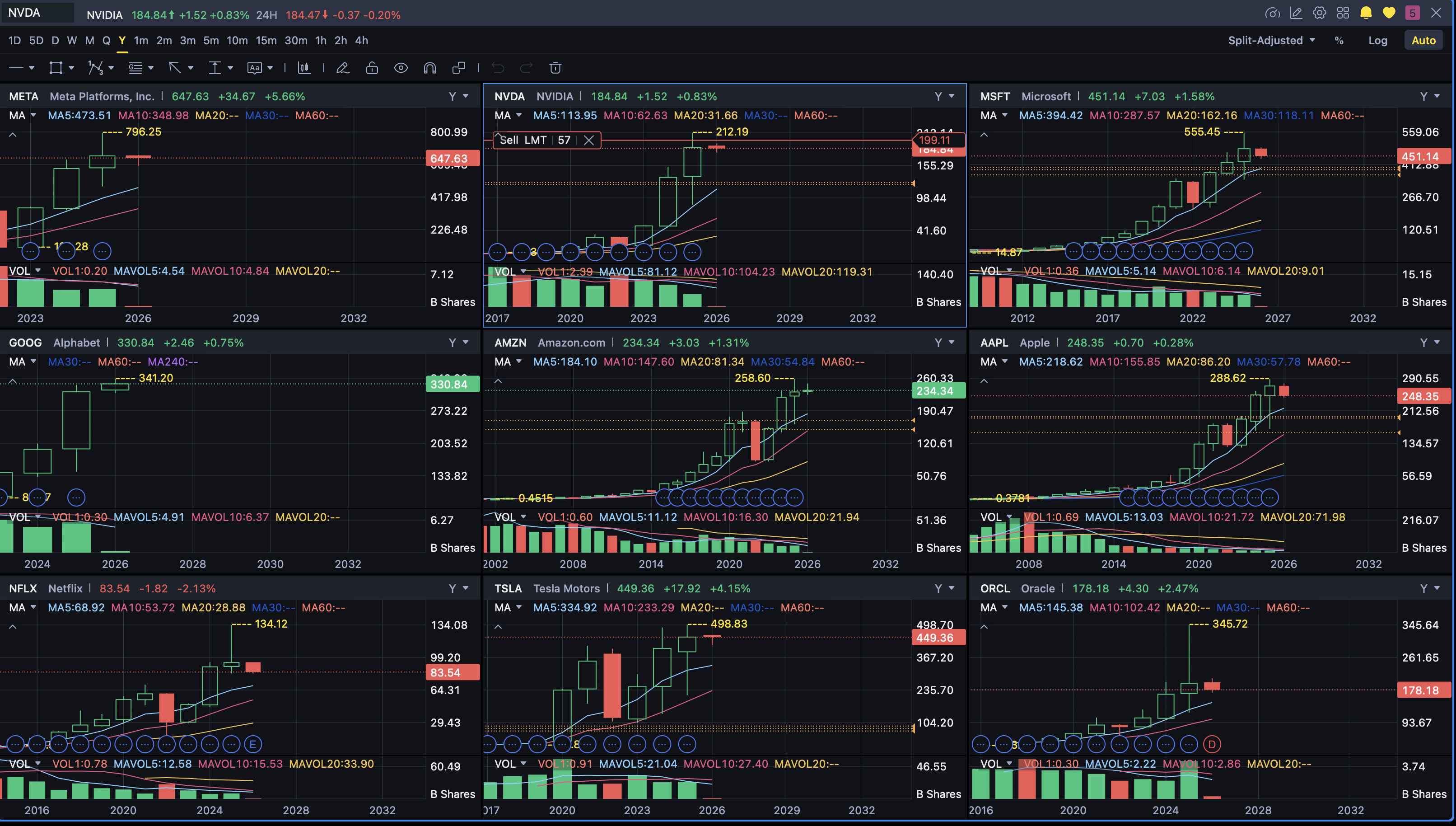Collapse the MSFT chart indicator legend
The height and width of the screenshot is (826, 1456).
[x=984, y=135]
